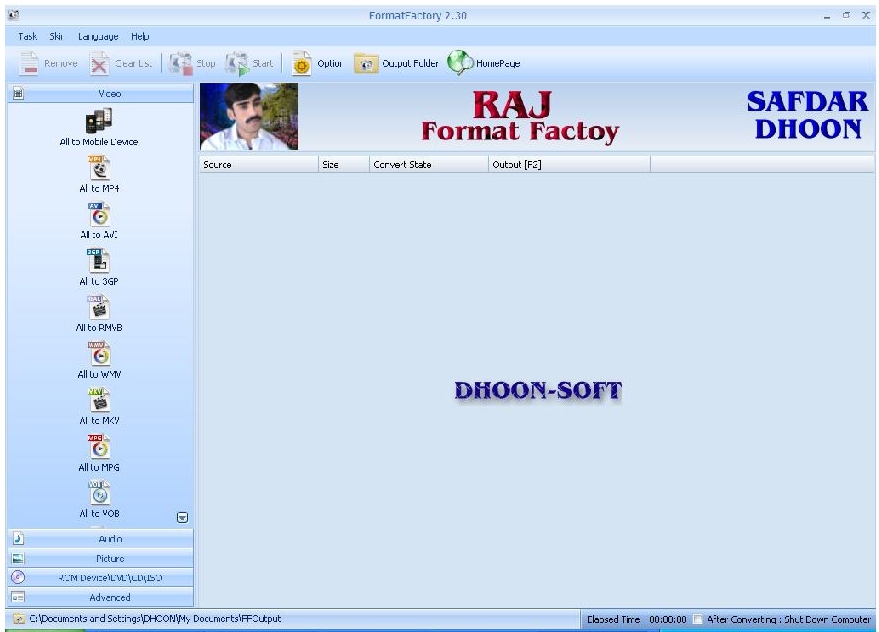Open Option gear icon
The image size is (879, 632).
pos(302,63)
